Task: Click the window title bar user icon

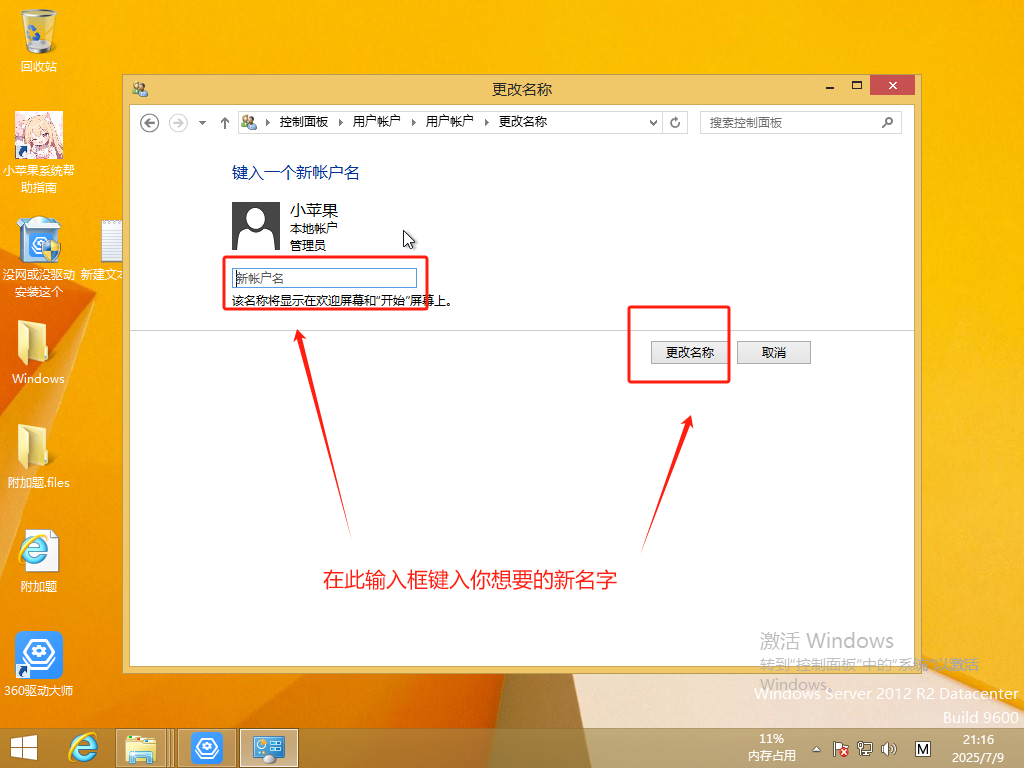Action: pos(140,89)
